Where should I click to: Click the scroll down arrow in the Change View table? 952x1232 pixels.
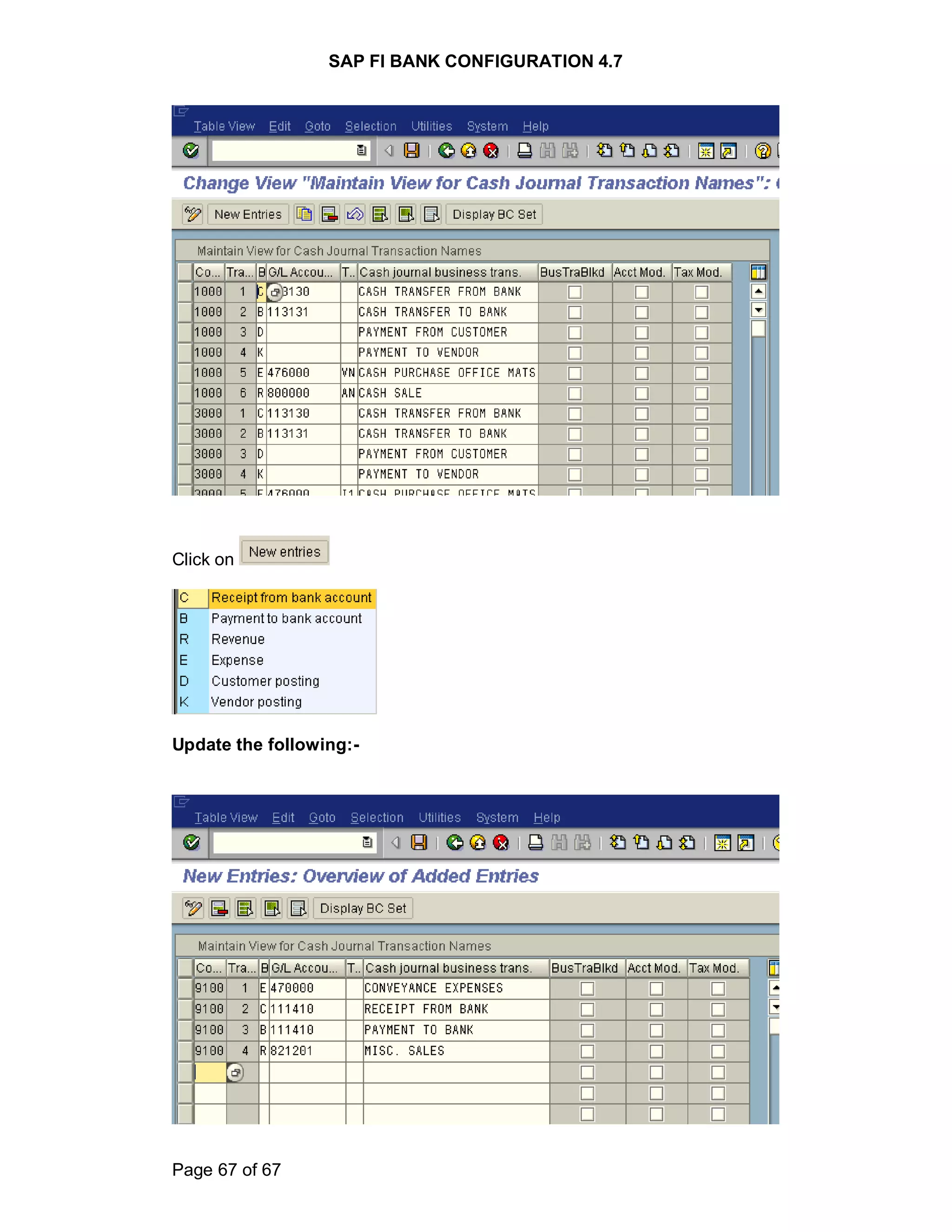759,310
